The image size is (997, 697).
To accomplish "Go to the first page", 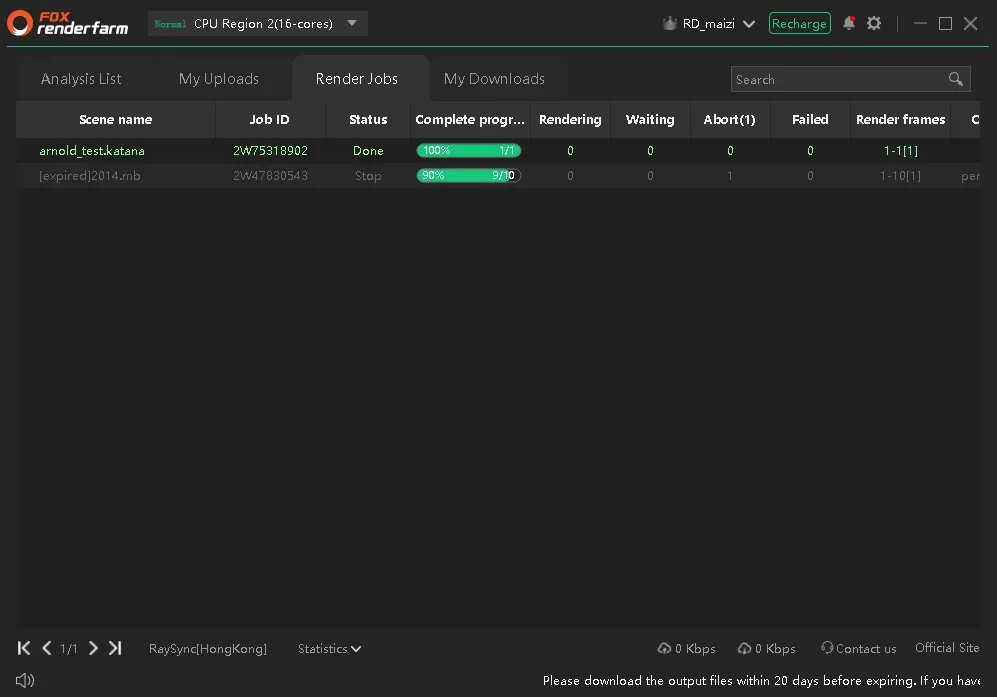I will coord(24,648).
